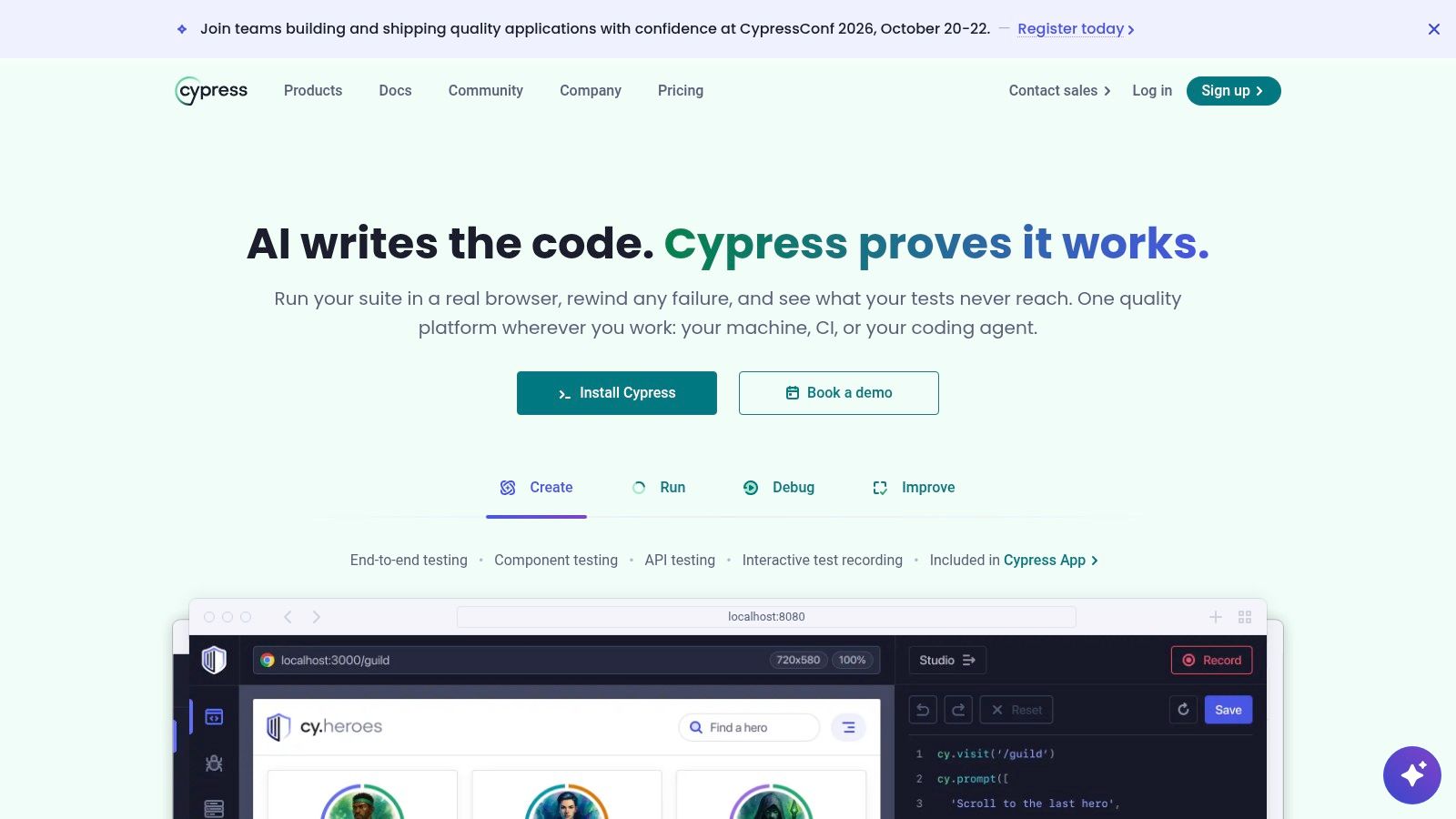Click the hooded hero avatar card
Image resolution: width=1456 pixels, height=819 pixels.
(771, 795)
